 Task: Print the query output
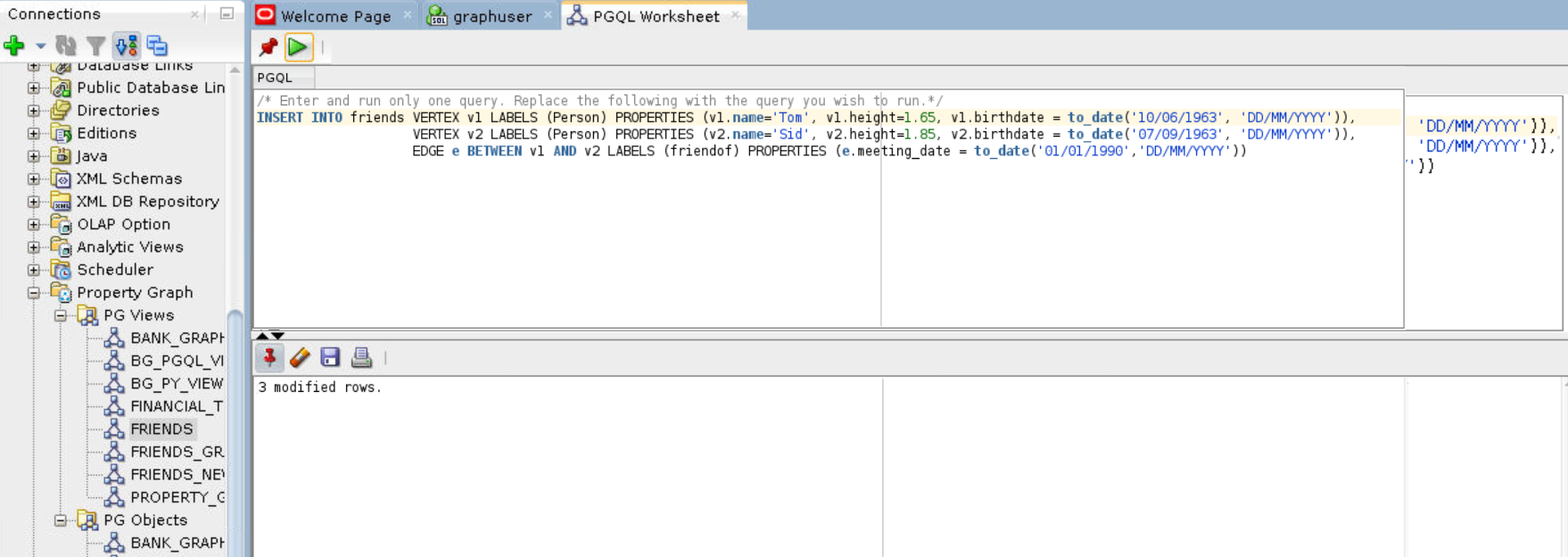tap(361, 358)
